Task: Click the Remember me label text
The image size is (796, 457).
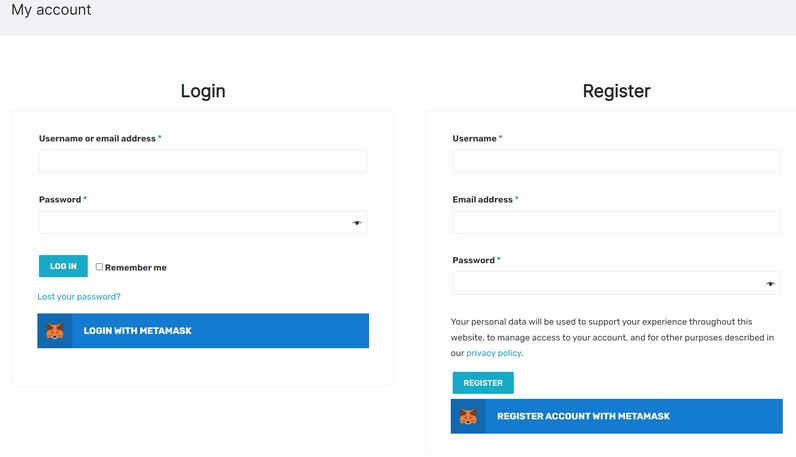Action: pyautogui.click(x=136, y=268)
